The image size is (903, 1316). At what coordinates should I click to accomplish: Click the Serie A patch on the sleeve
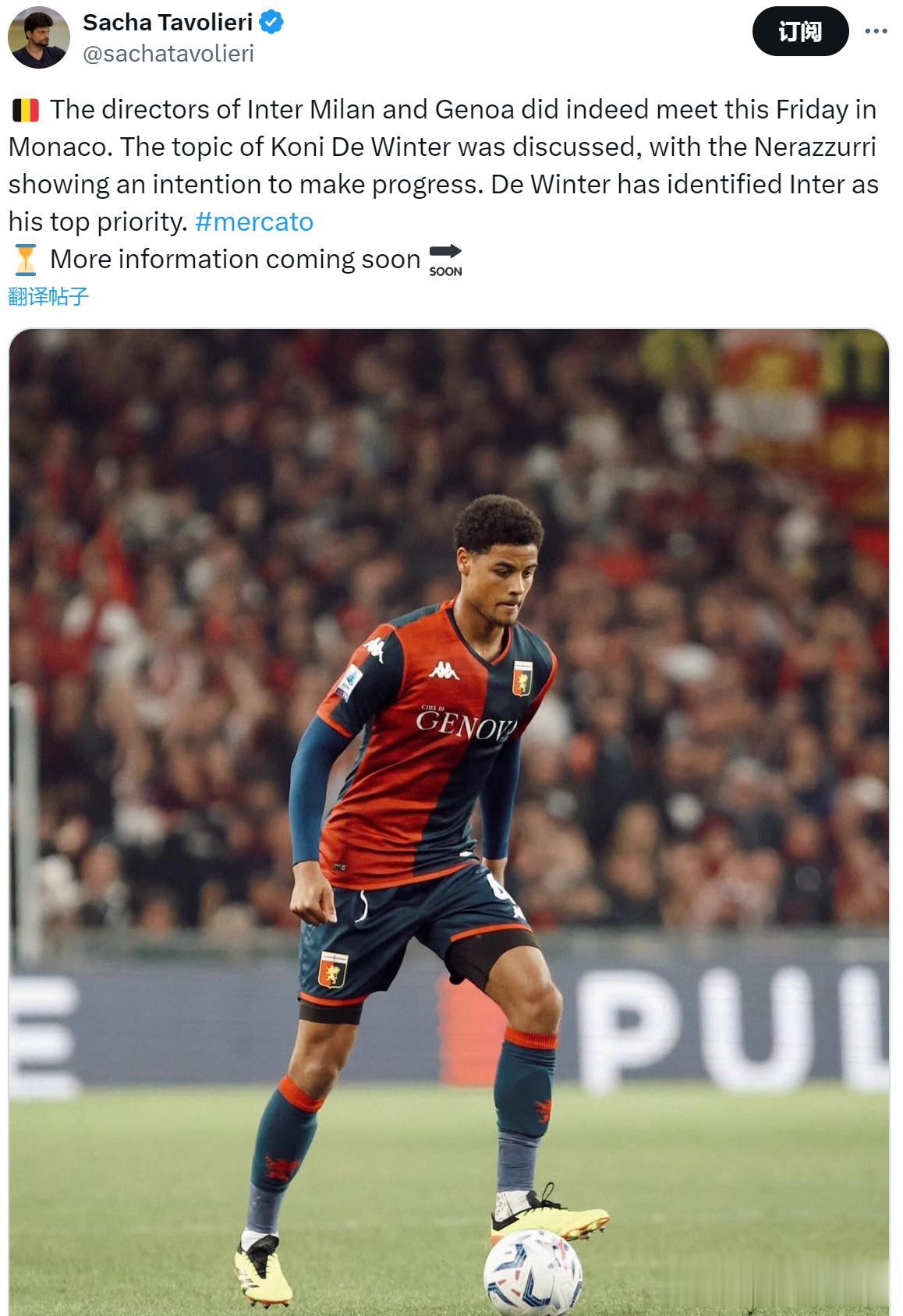point(349,682)
